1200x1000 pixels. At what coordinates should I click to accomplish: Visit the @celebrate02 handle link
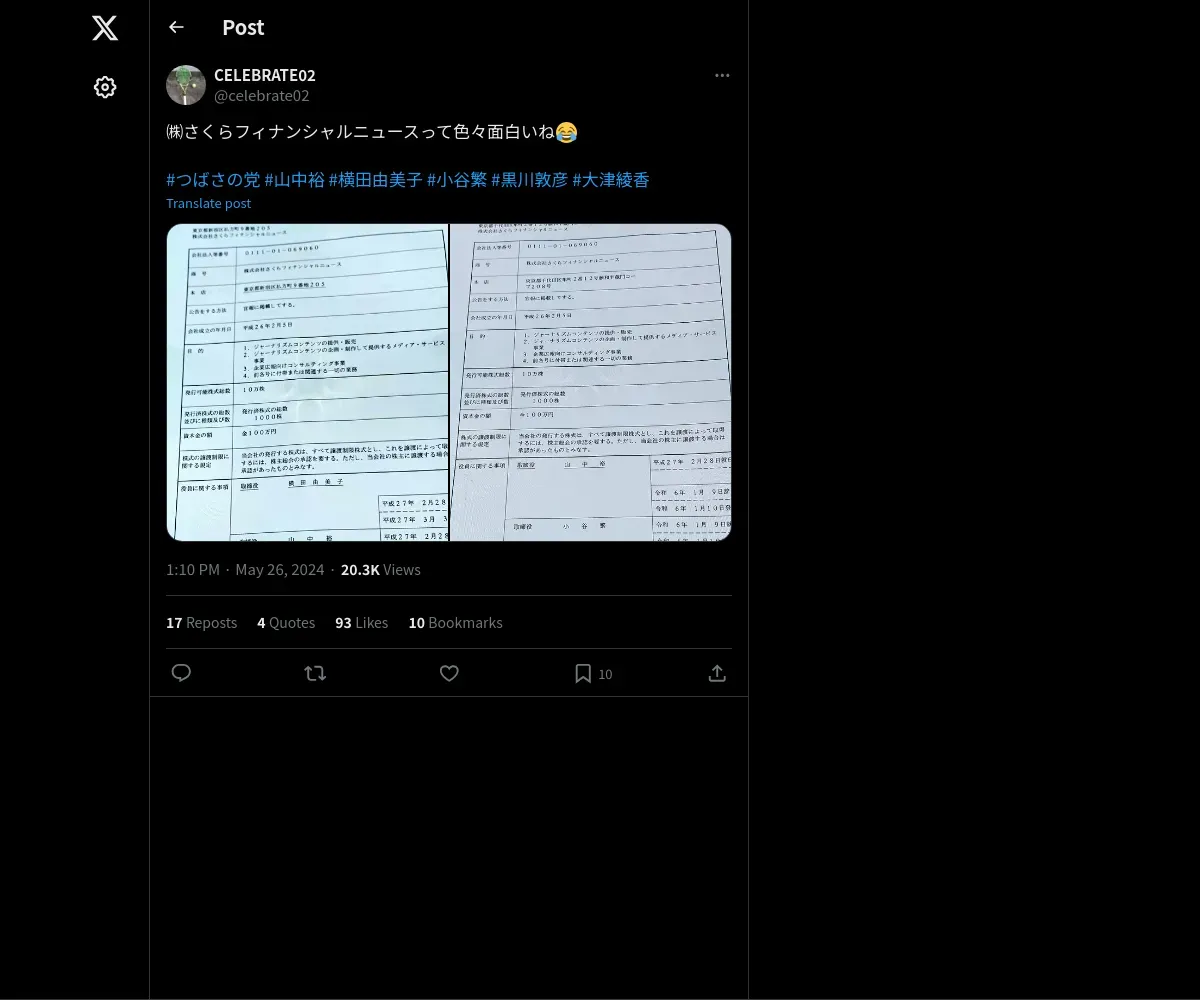[262, 96]
